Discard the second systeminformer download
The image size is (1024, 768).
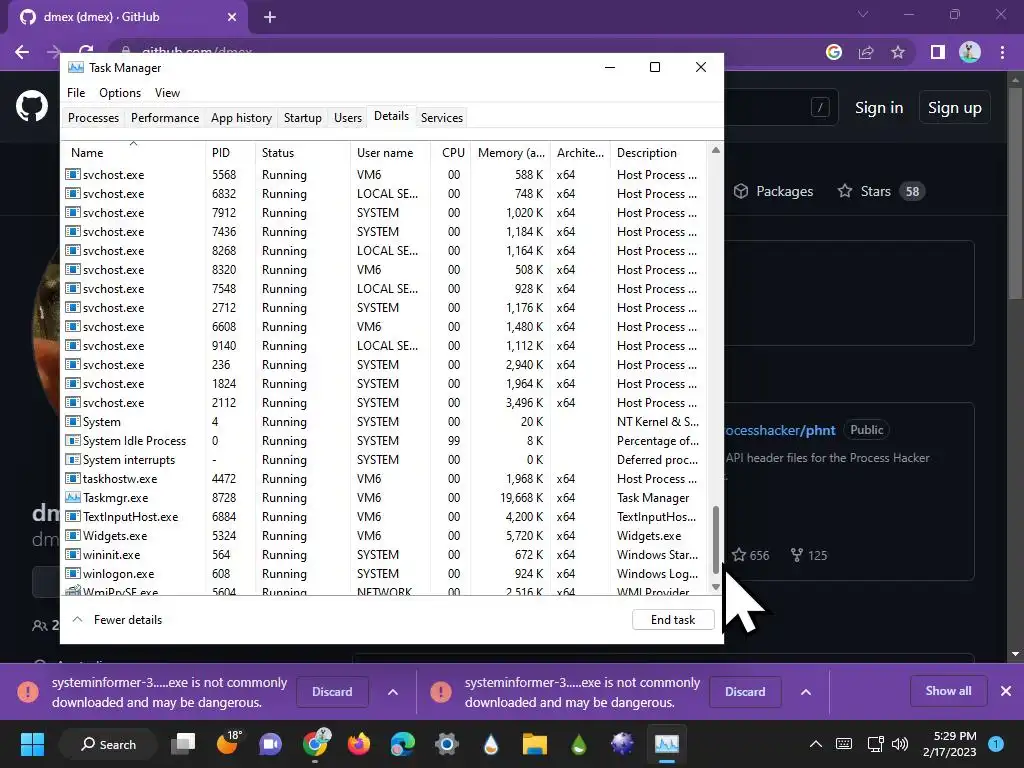744,692
